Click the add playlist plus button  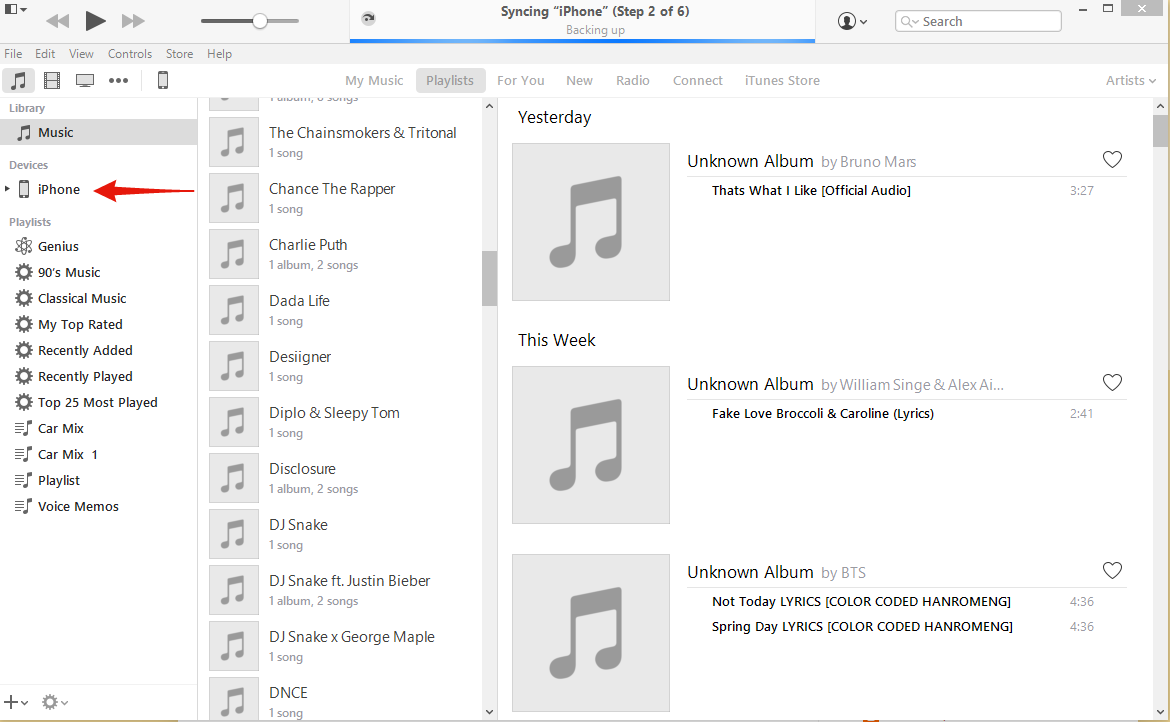point(16,702)
